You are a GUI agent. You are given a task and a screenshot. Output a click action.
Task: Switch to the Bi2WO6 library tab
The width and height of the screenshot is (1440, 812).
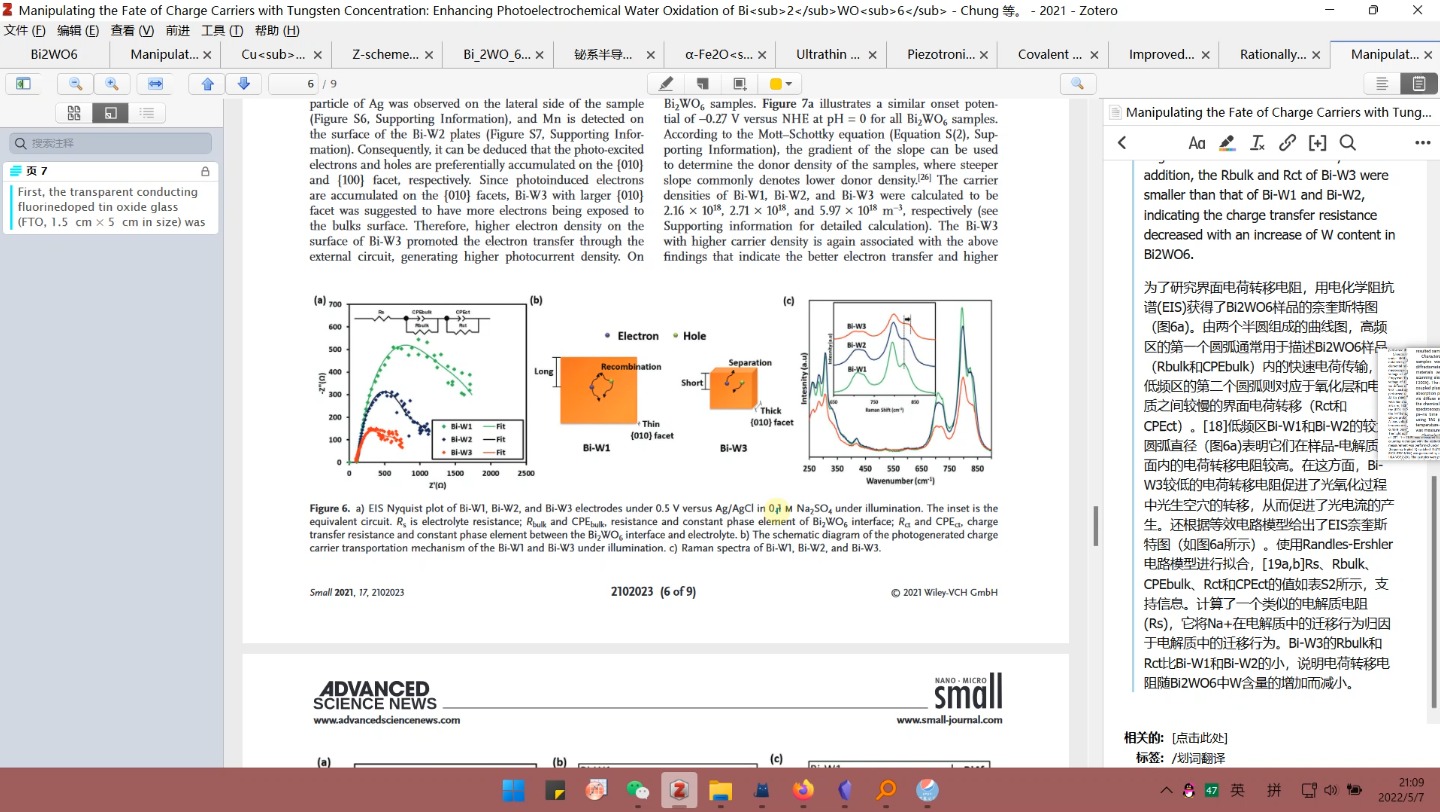(x=54, y=54)
